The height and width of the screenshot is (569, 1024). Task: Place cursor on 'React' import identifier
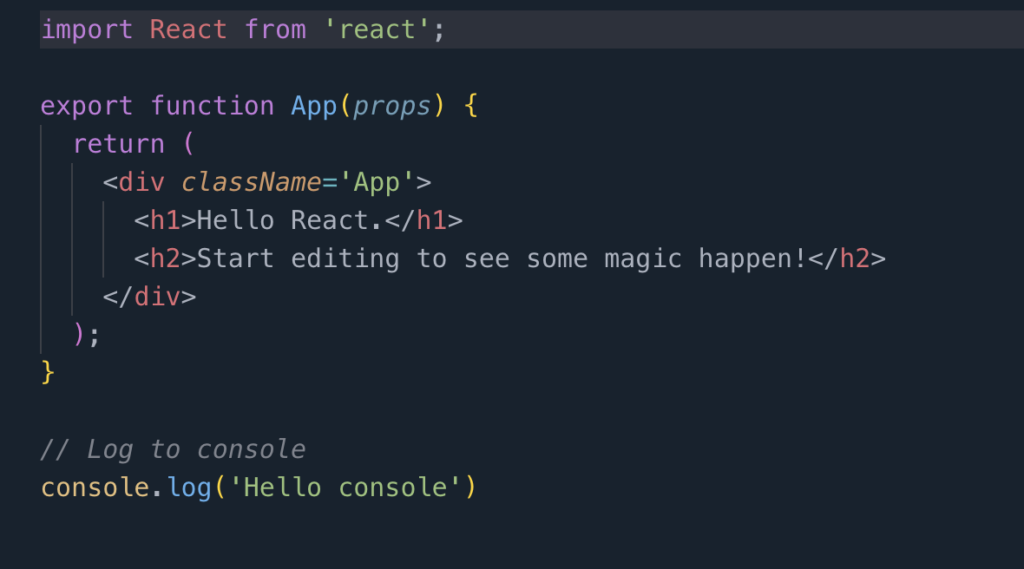188,29
